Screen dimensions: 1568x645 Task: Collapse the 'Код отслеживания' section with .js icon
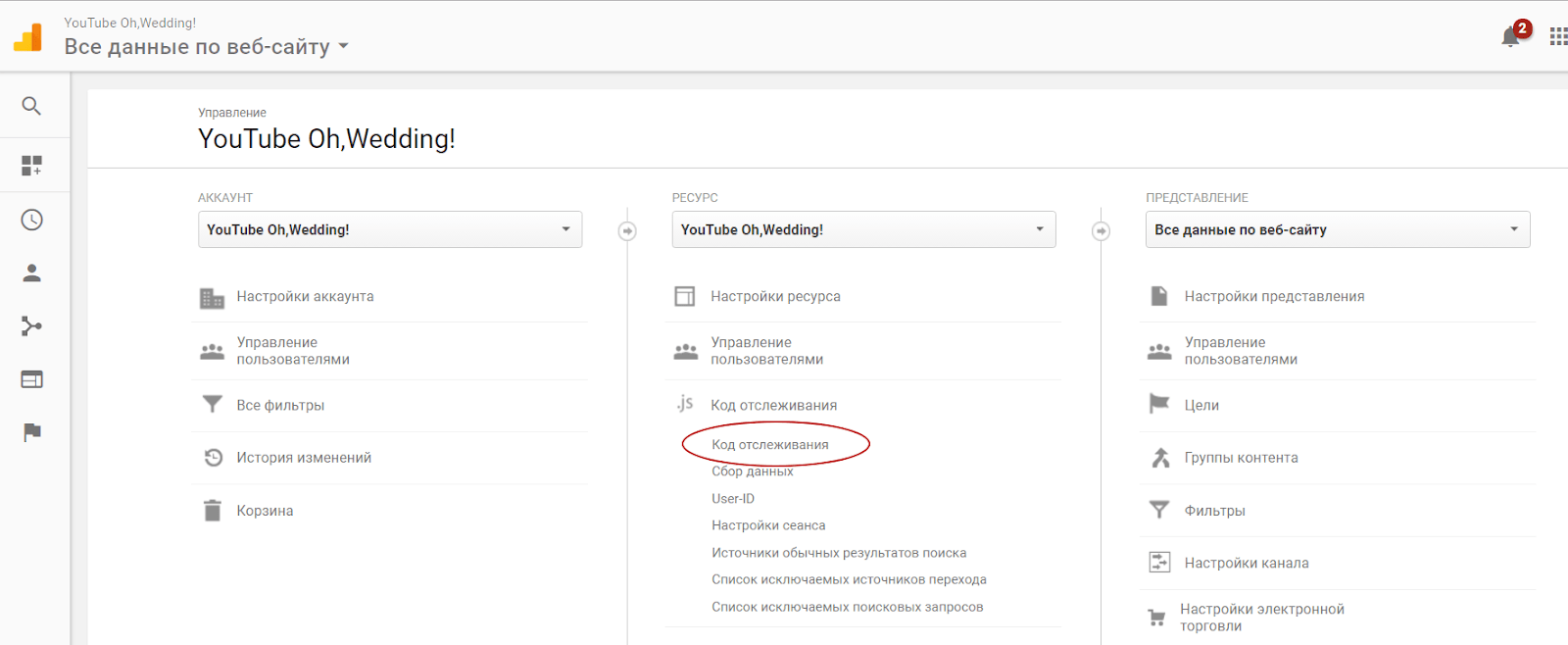773,405
